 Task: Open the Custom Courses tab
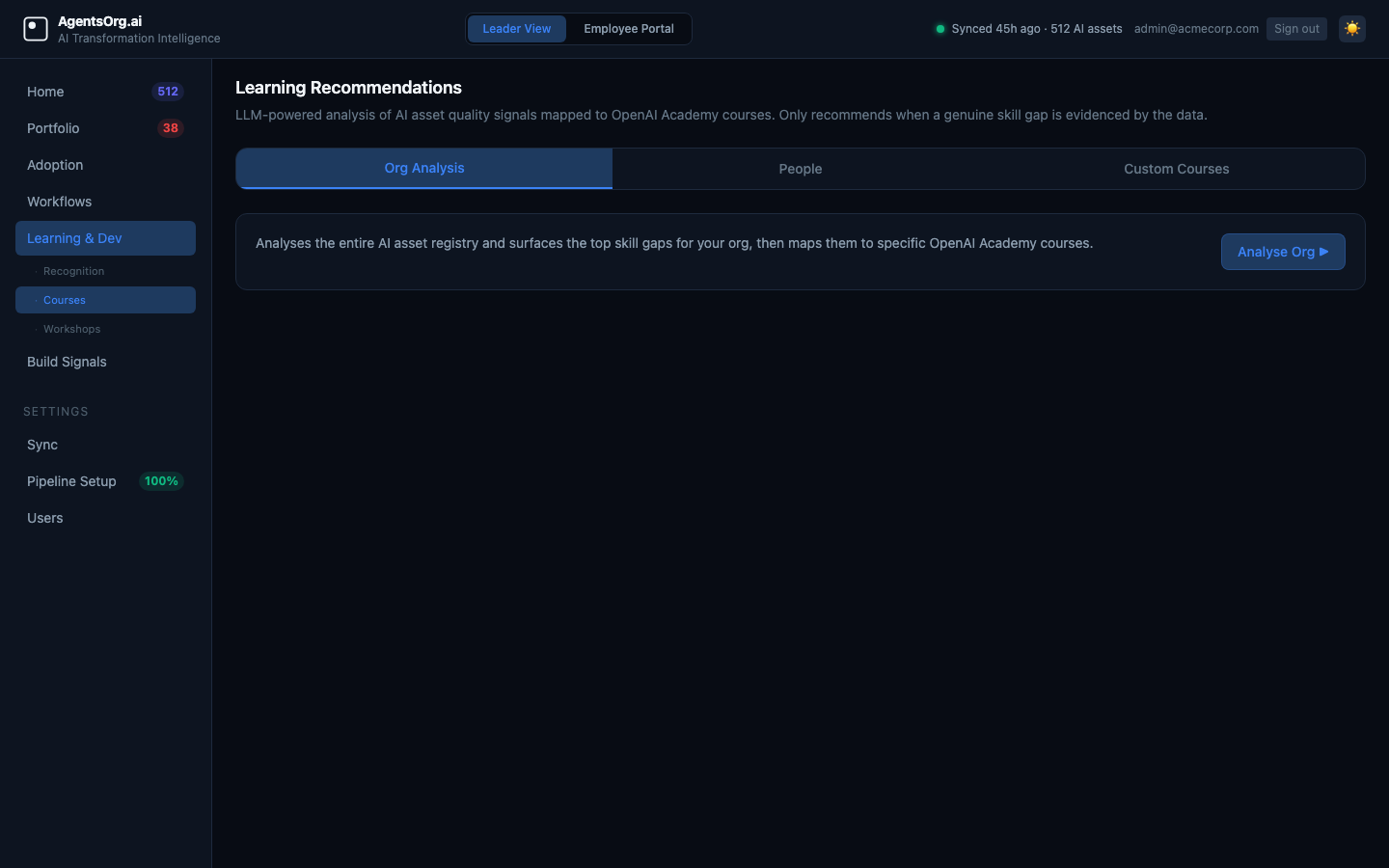(1176, 169)
